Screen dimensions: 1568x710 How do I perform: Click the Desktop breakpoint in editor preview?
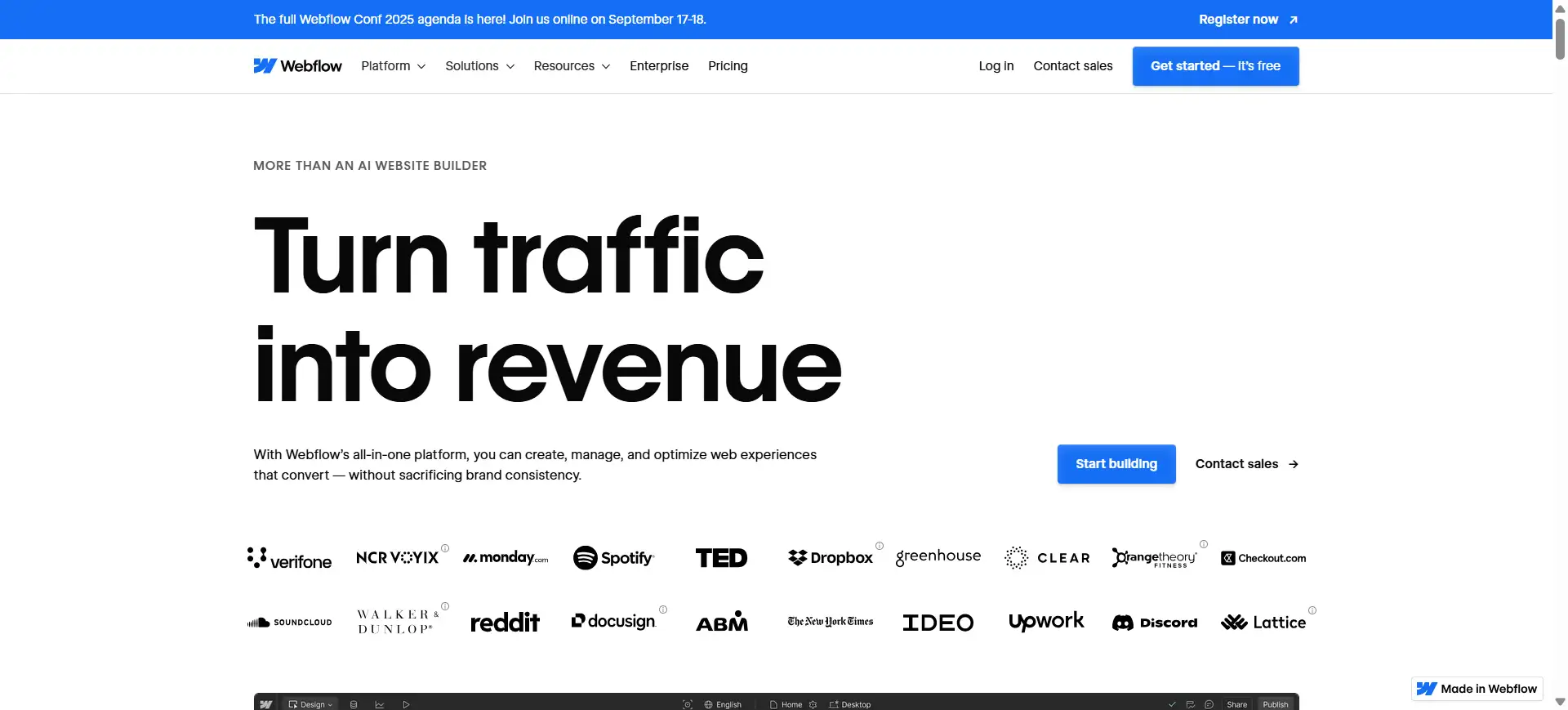pos(850,704)
